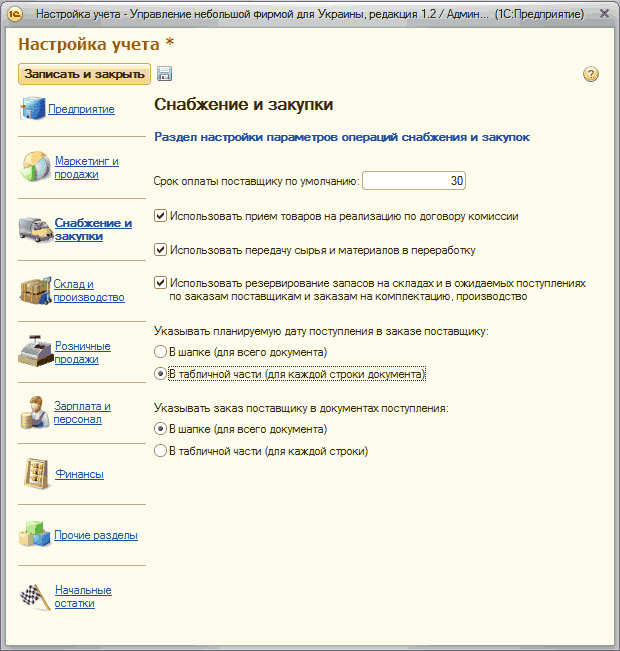Select В шапке radio for заказ поставщику
The height and width of the screenshot is (651, 620).
pyautogui.click(x=160, y=429)
